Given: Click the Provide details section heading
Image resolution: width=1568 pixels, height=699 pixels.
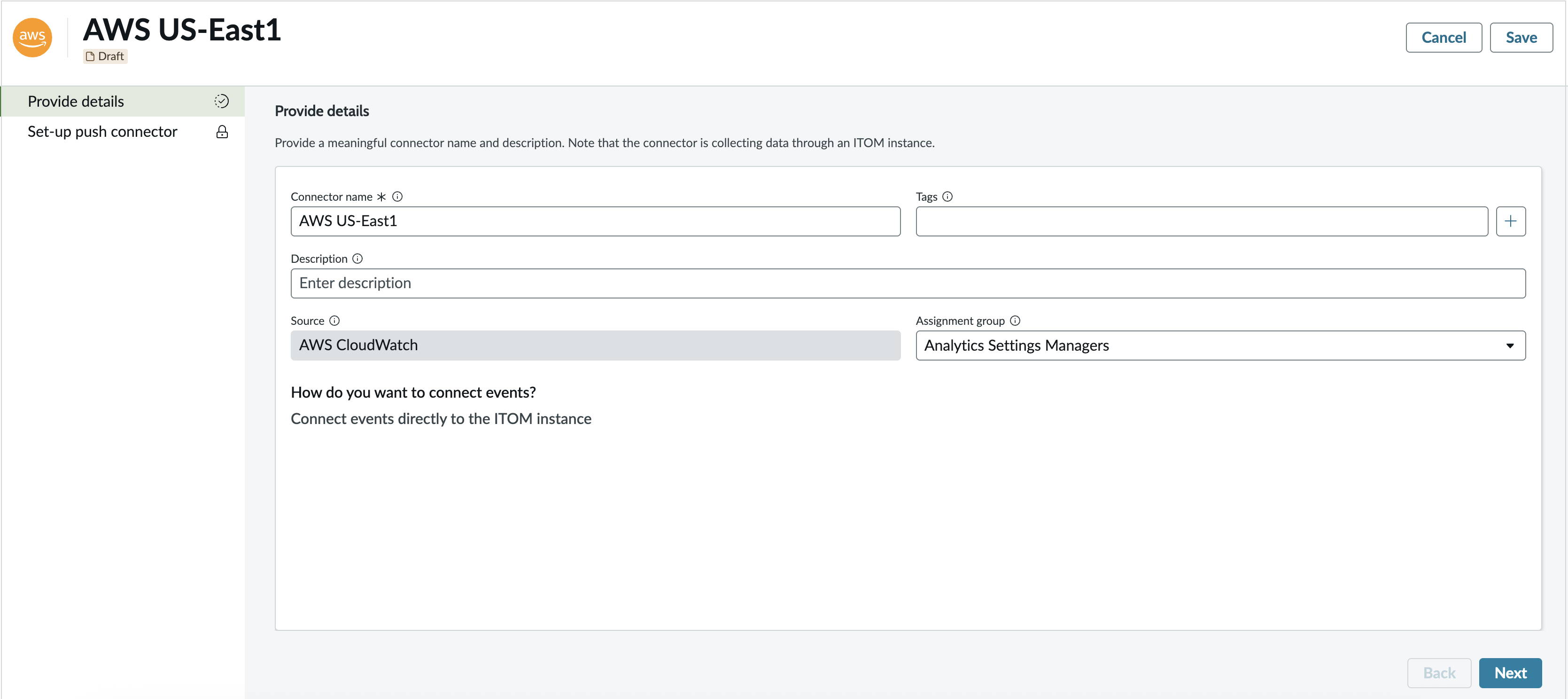Looking at the screenshot, I should [x=321, y=111].
